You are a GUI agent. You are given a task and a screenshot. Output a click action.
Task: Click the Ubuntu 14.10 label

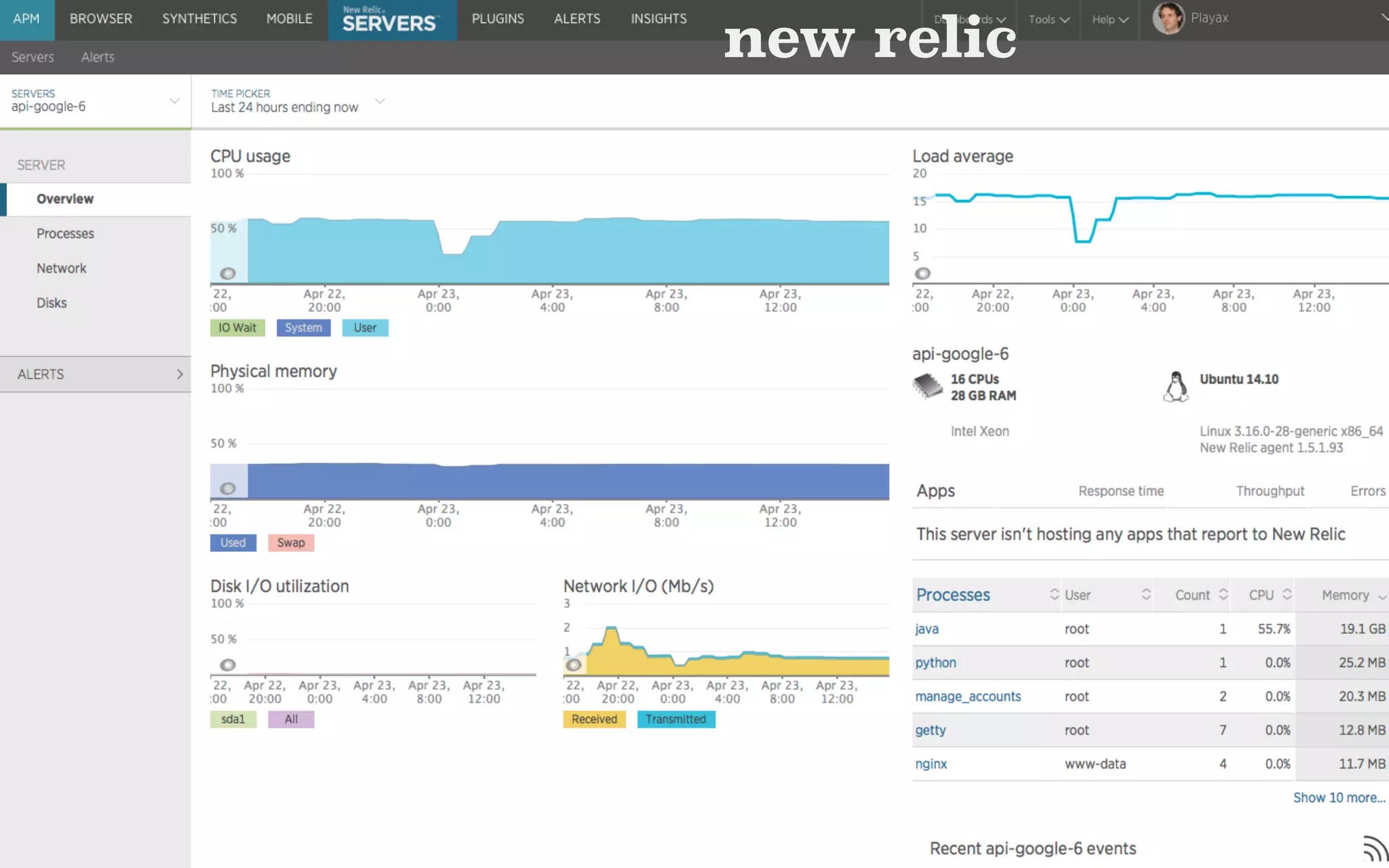(1239, 380)
